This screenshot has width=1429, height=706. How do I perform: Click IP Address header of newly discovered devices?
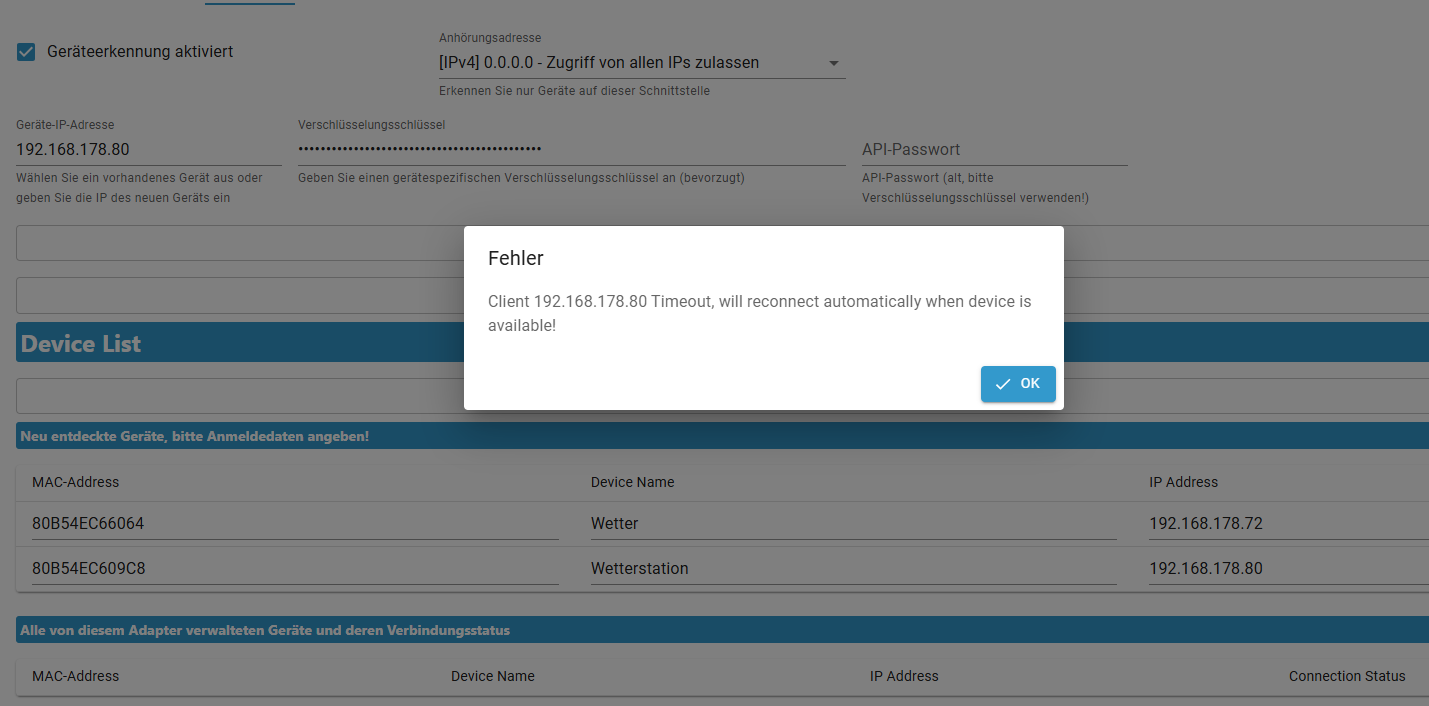pyautogui.click(x=1183, y=482)
